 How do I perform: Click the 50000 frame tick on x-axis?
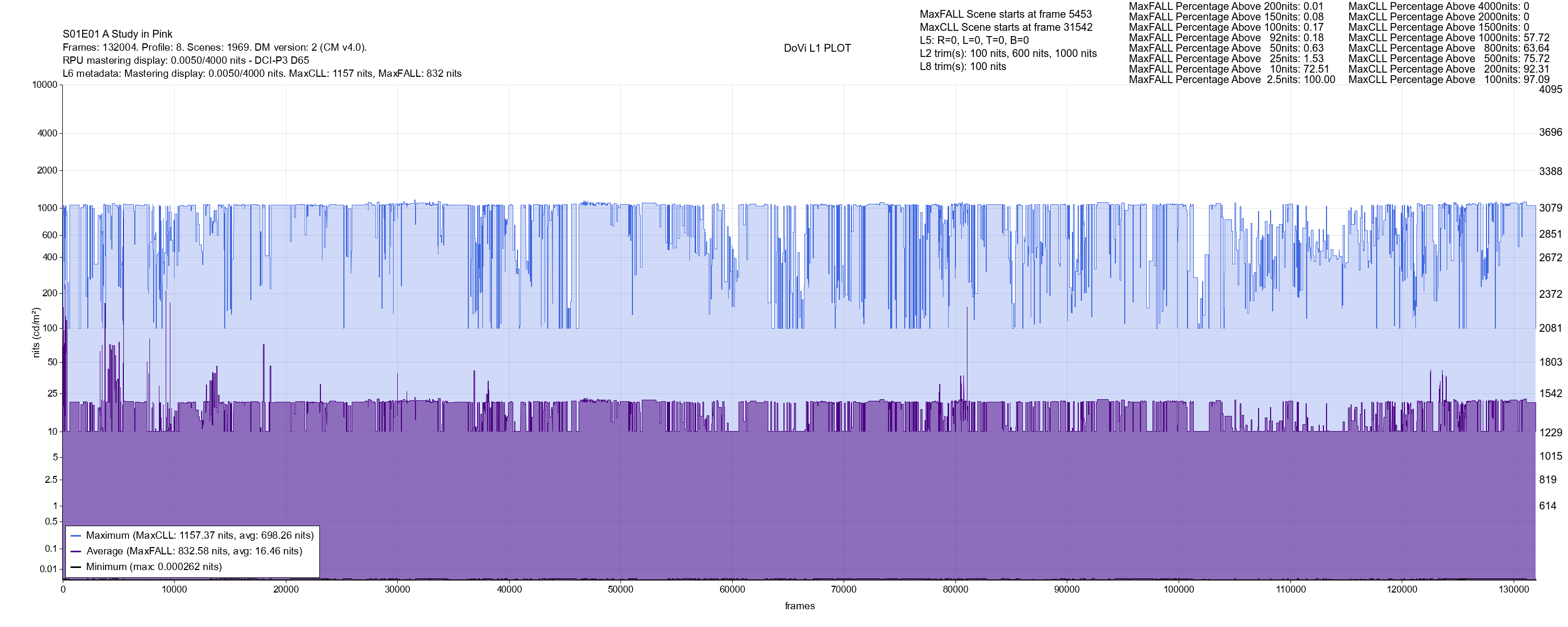(620, 589)
